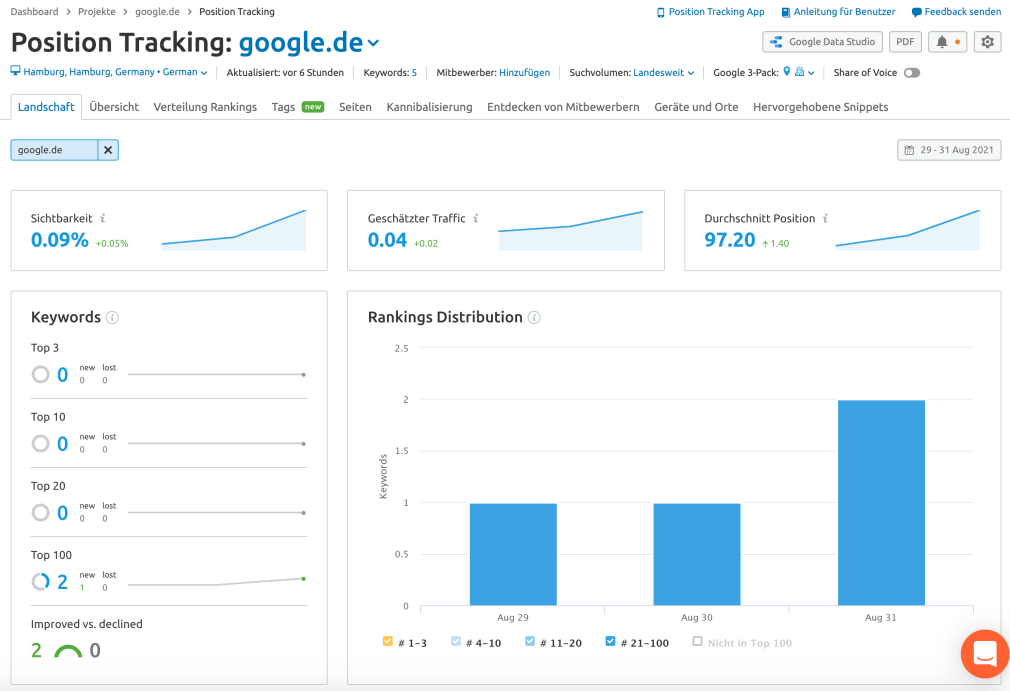The height and width of the screenshot is (691, 1010).
Task: Click the Top 3 circle indicator
Action: click(x=41, y=374)
